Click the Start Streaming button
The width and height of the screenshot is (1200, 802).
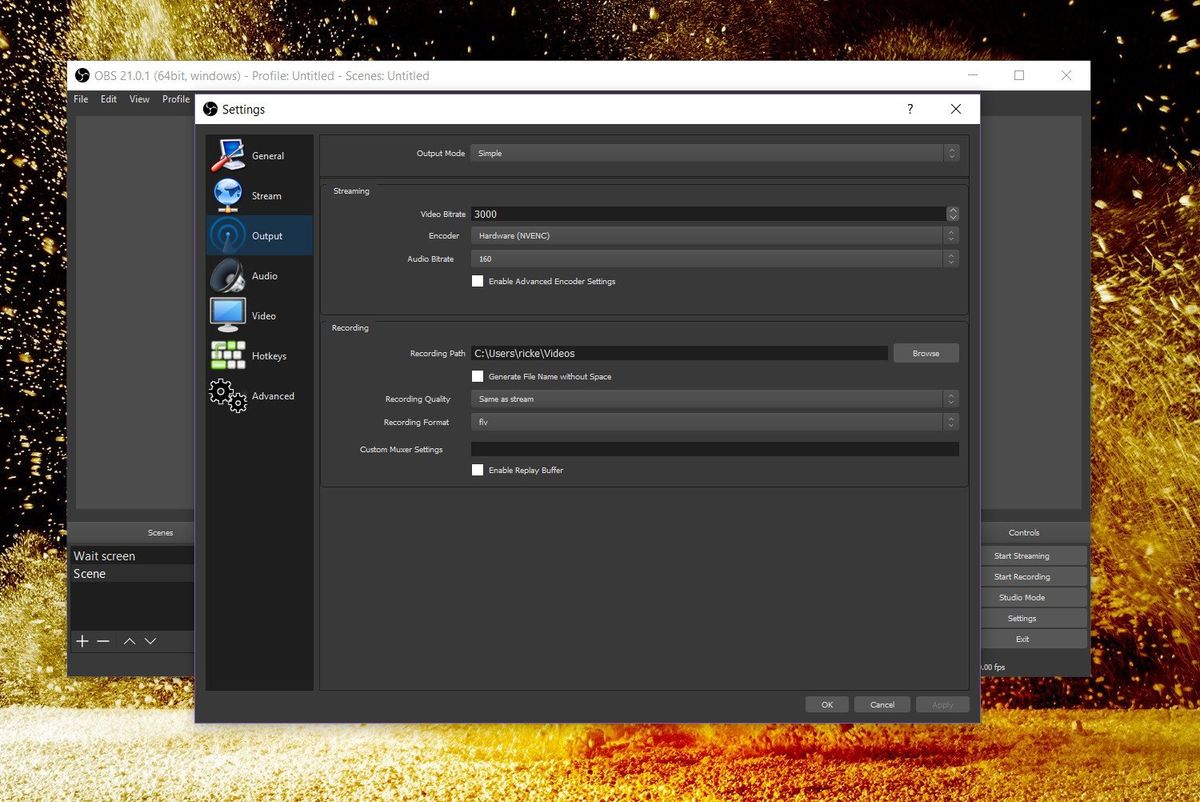tap(1022, 555)
